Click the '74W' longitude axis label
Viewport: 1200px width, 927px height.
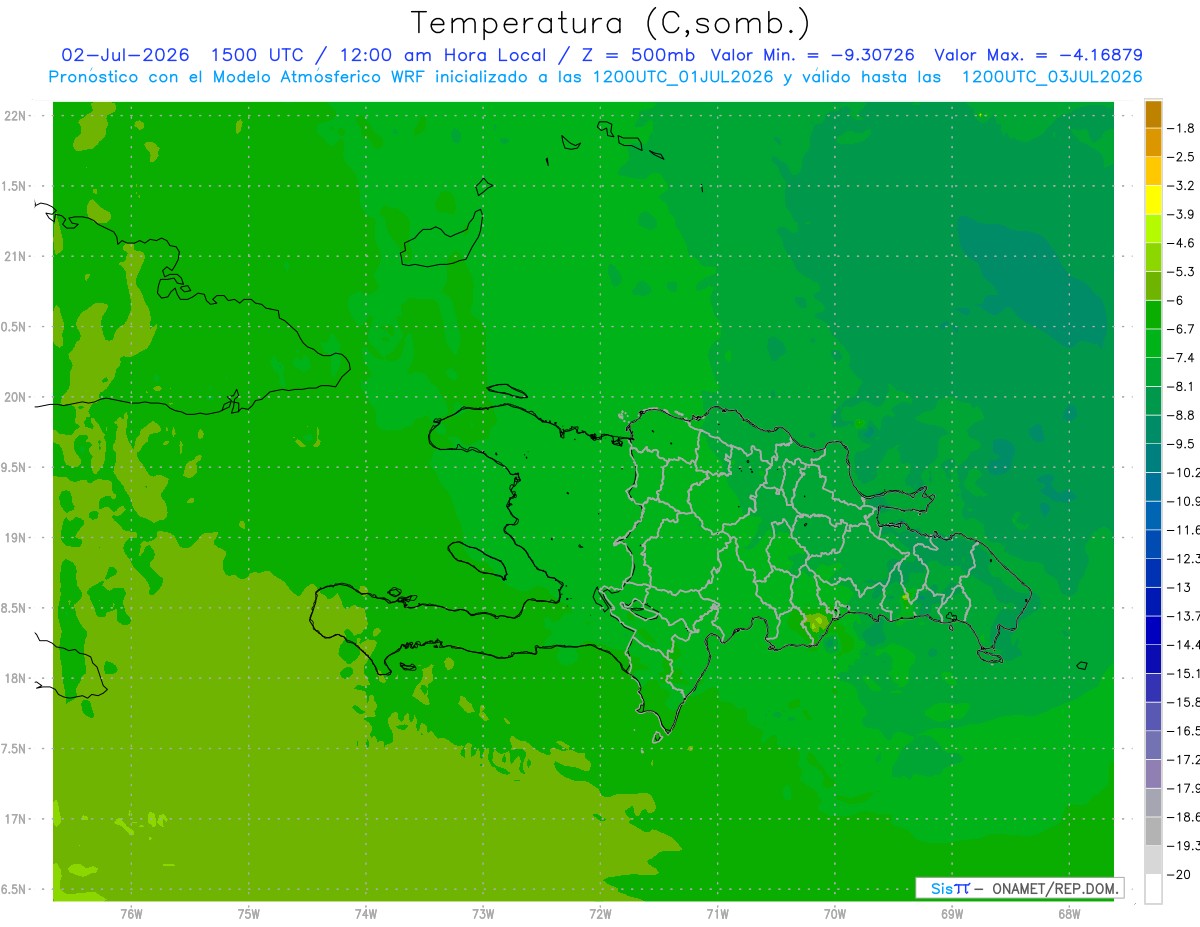pos(366,914)
